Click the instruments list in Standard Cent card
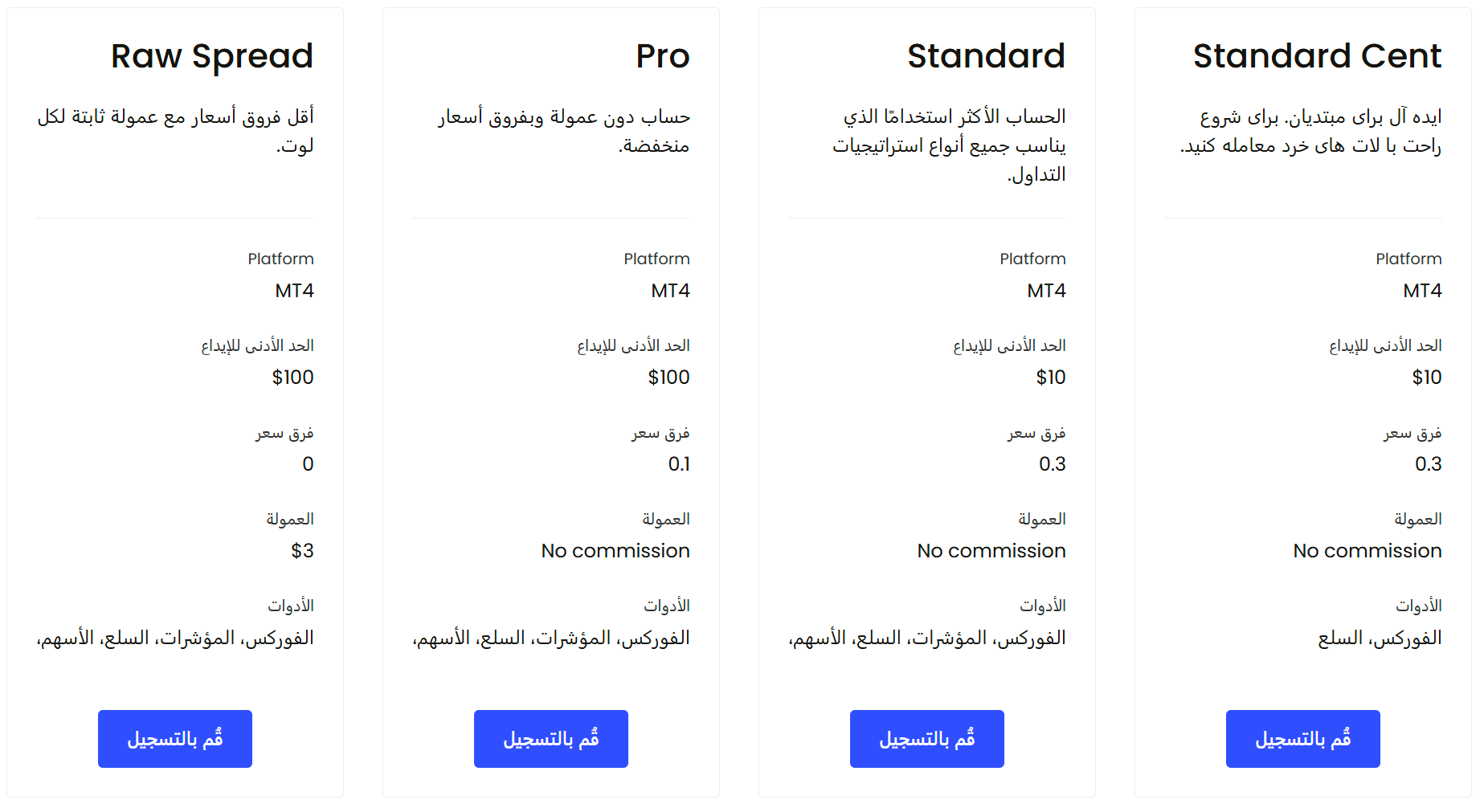This screenshot has width=1480, height=812. point(1380,638)
